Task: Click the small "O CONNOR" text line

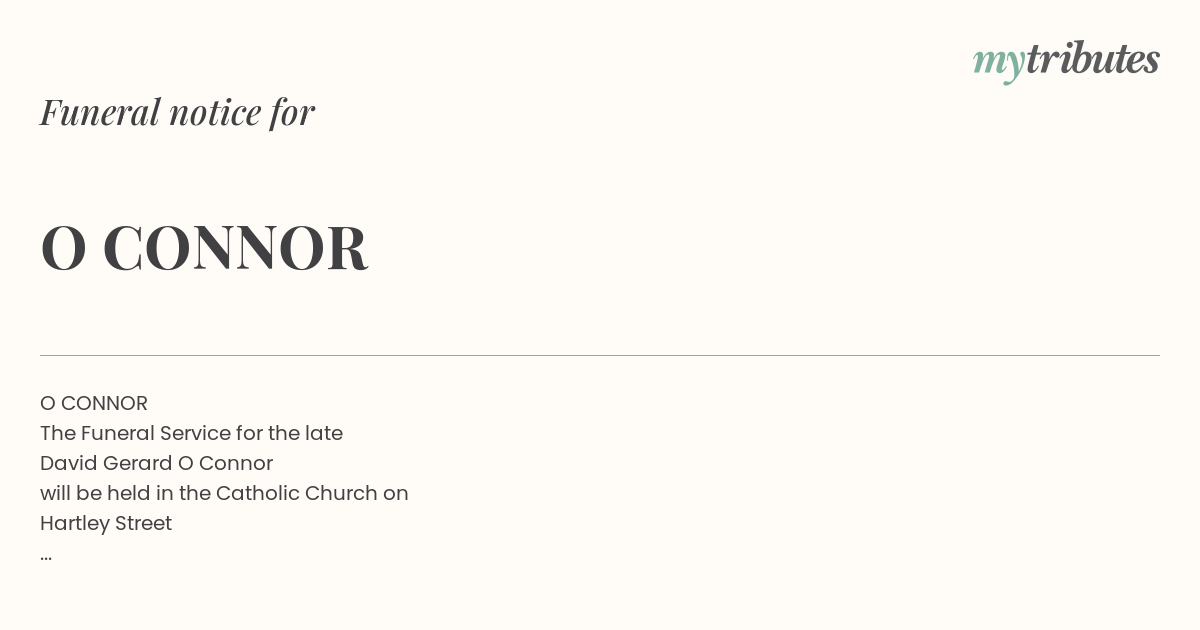Action: [x=94, y=403]
